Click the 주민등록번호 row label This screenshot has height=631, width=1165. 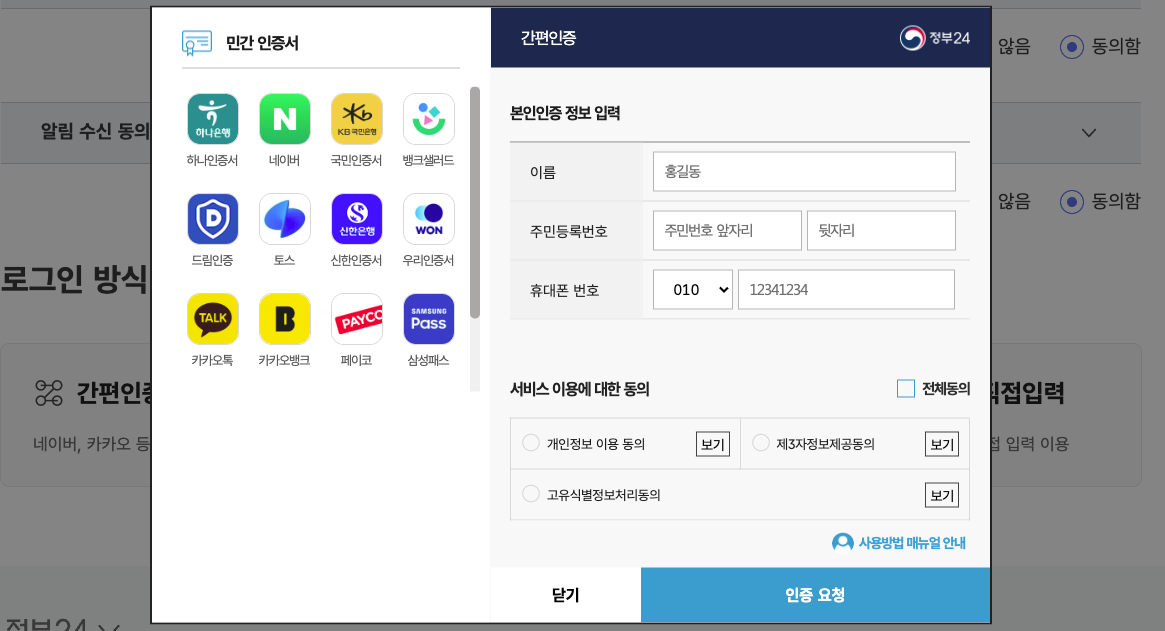[568, 231]
